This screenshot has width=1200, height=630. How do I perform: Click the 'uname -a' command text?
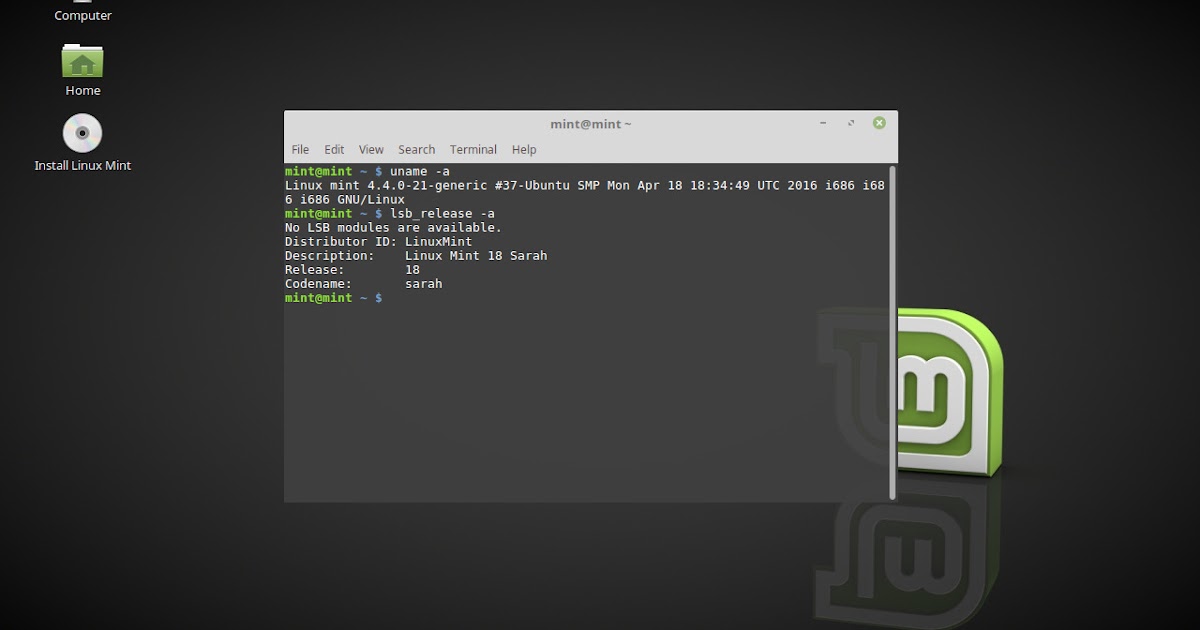click(419, 171)
